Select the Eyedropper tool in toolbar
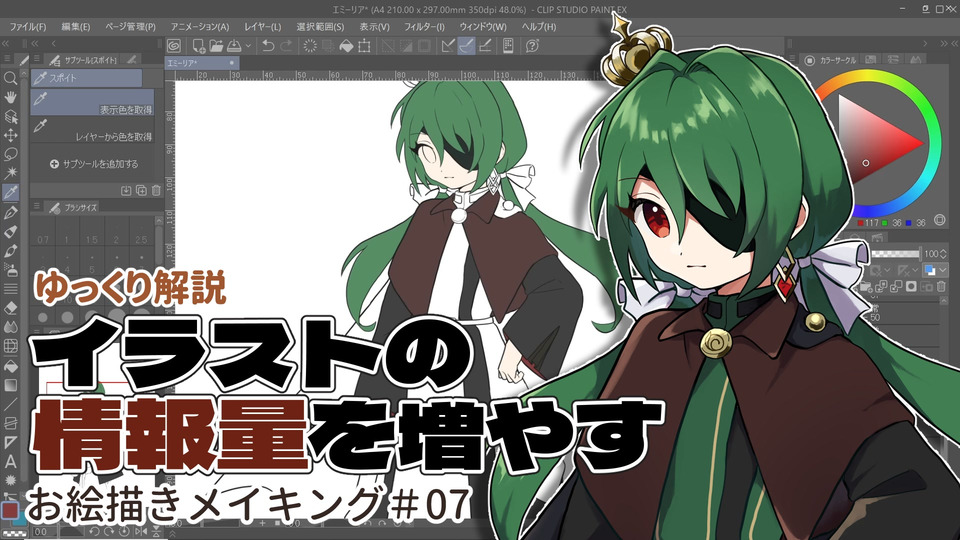The image size is (960, 540). click(x=10, y=193)
